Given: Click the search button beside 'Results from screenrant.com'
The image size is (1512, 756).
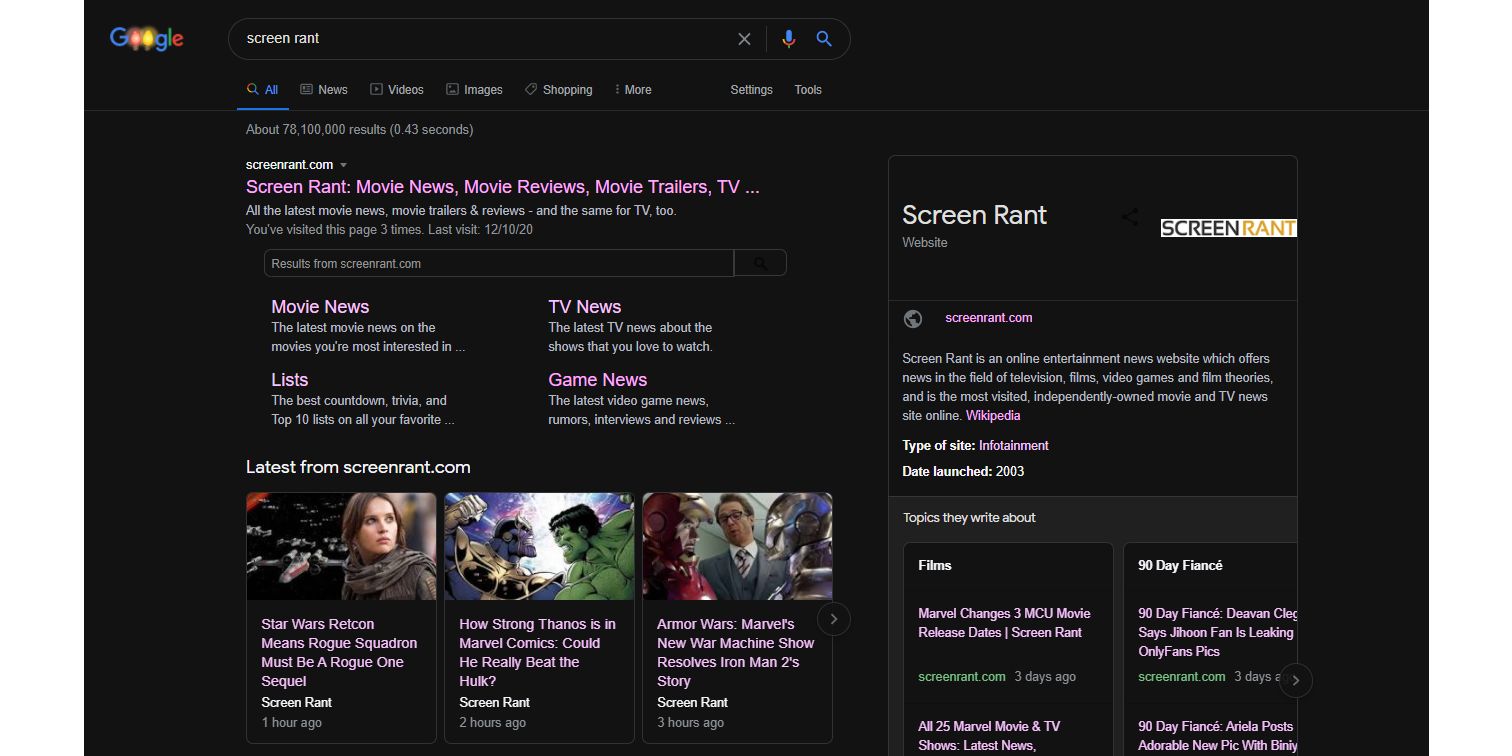Looking at the screenshot, I should point(760,262).
